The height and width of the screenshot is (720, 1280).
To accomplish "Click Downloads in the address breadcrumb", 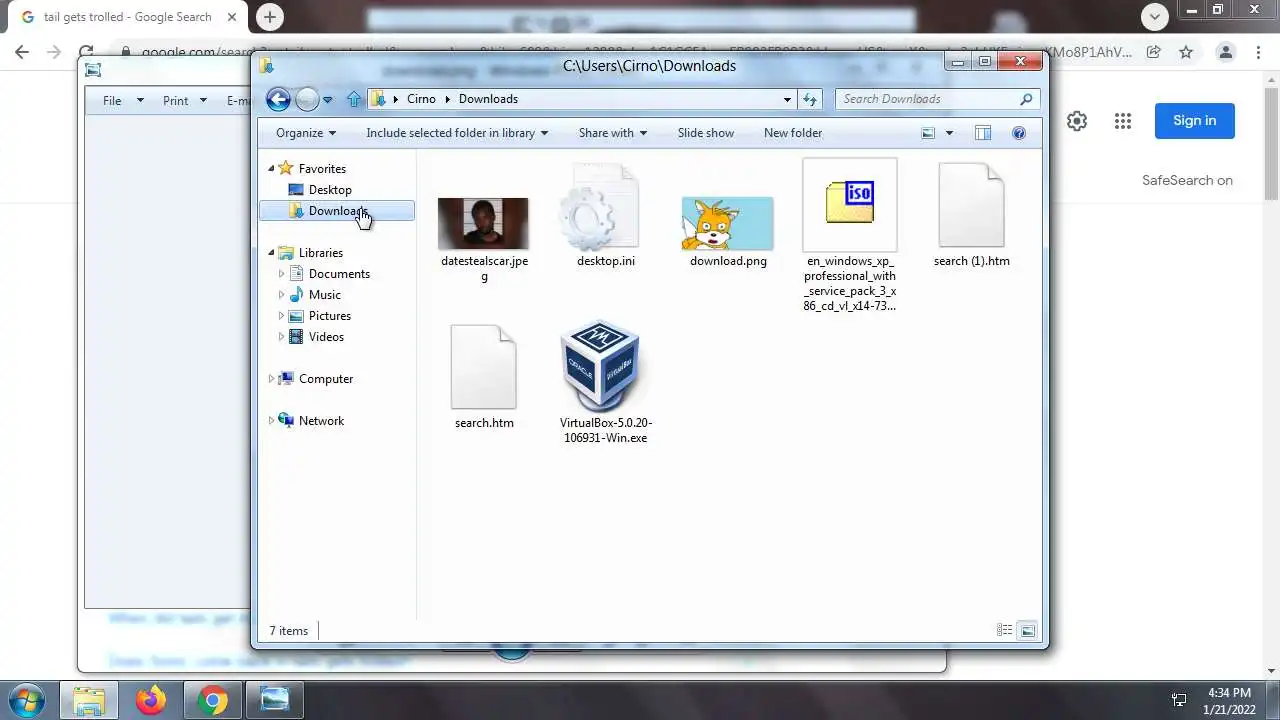I will (x=488, y=99).
